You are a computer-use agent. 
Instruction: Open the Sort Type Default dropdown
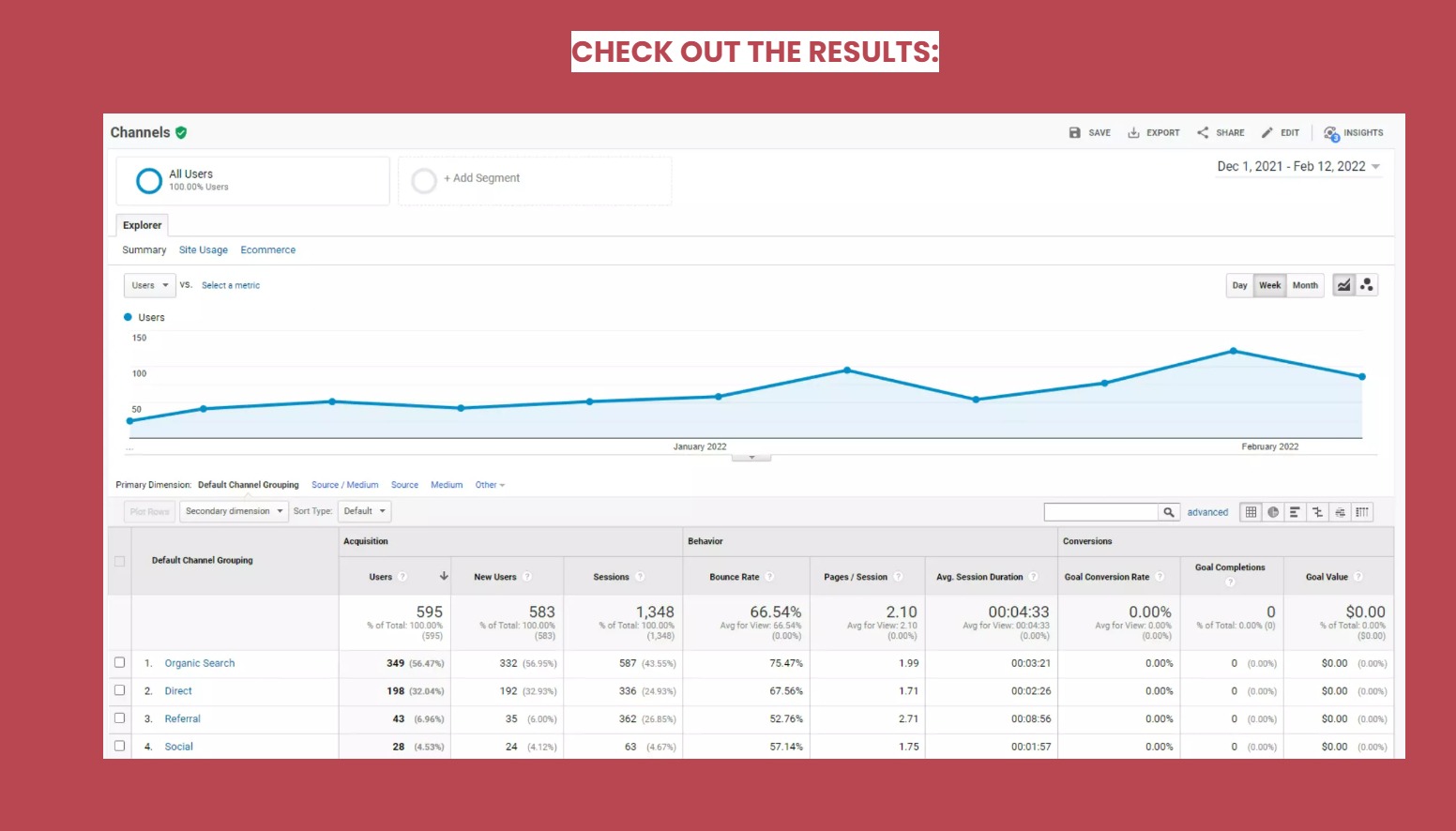(x=364, y=511)
